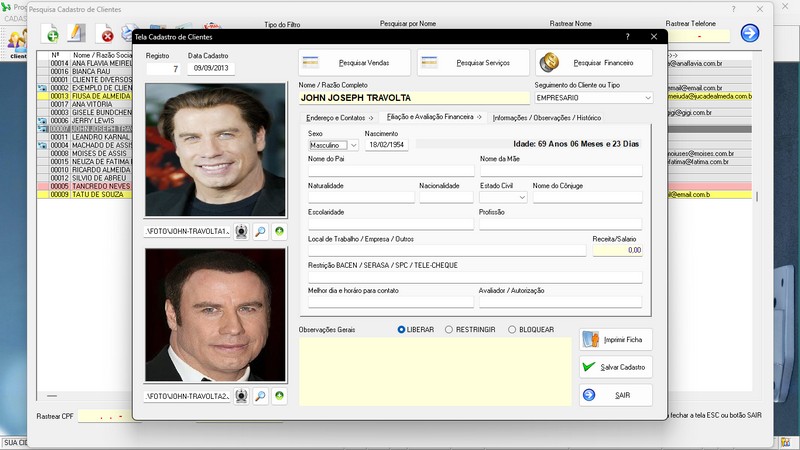
Task: Click webcam icon beside second photo path
Action: tap(241, 397)
